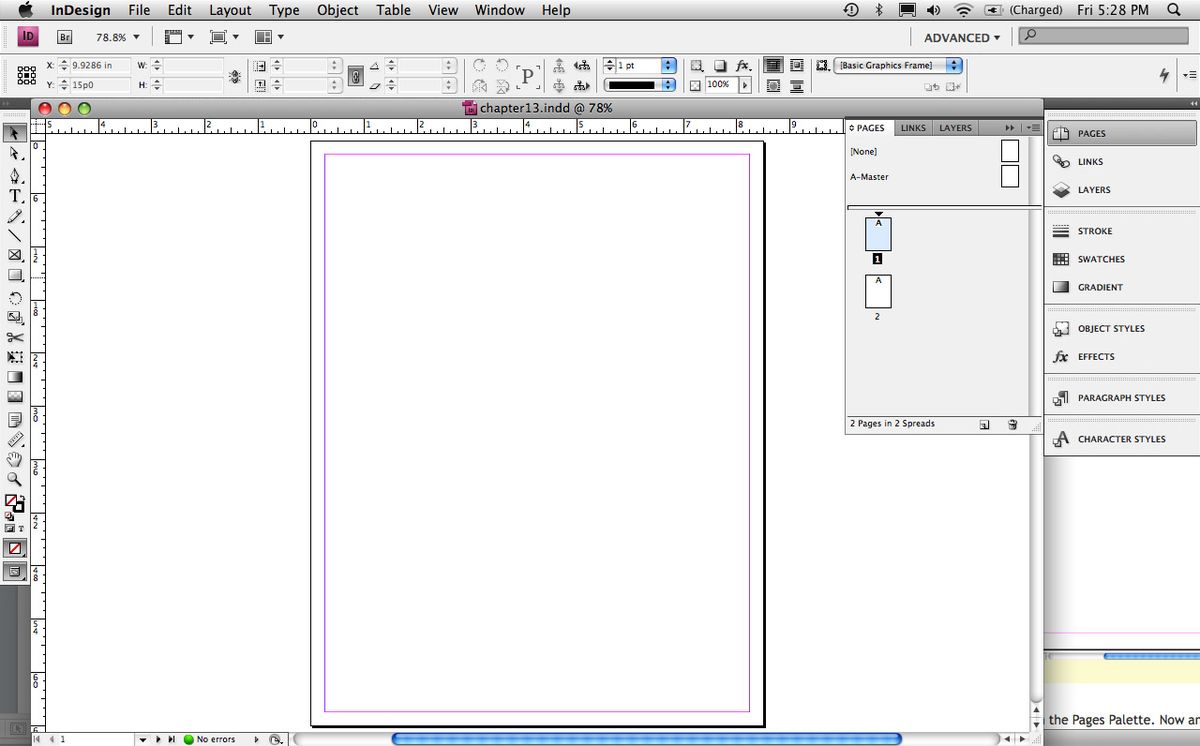Select the Direct Selection tool
This screenshot has height=746, width=1200.
15,154
